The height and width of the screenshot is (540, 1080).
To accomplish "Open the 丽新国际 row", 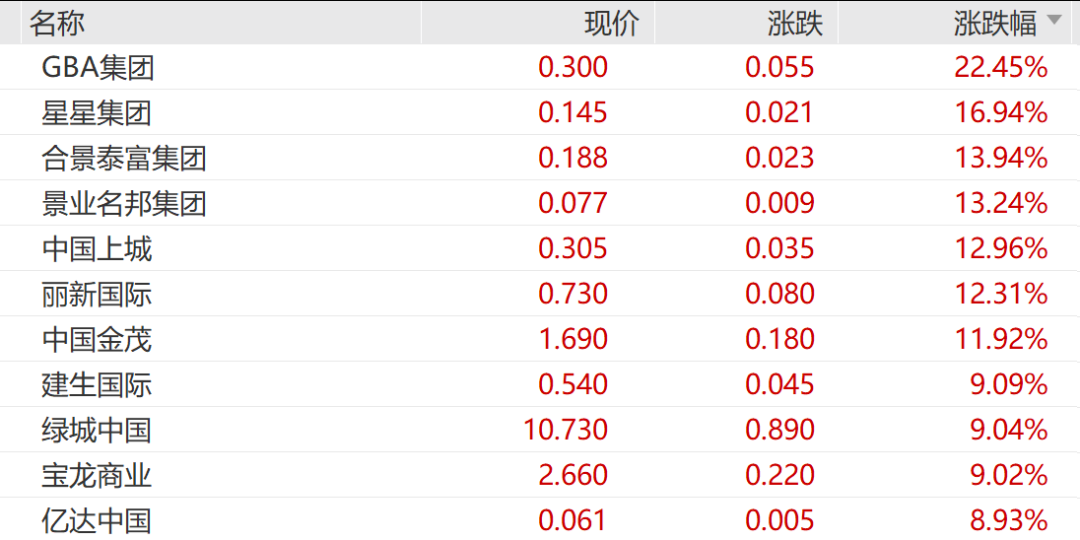I will [96, 294].
